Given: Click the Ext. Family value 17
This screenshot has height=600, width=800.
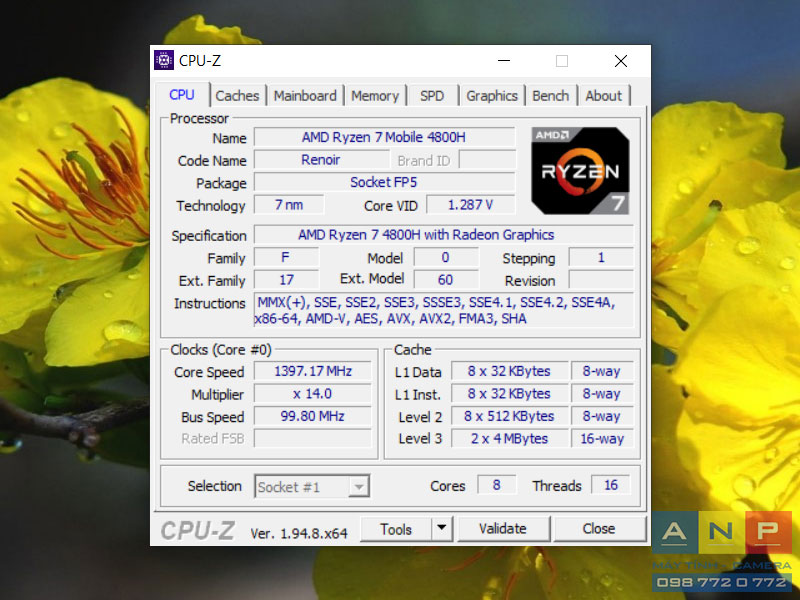Looking at the screenshot, I should point(286,280).
